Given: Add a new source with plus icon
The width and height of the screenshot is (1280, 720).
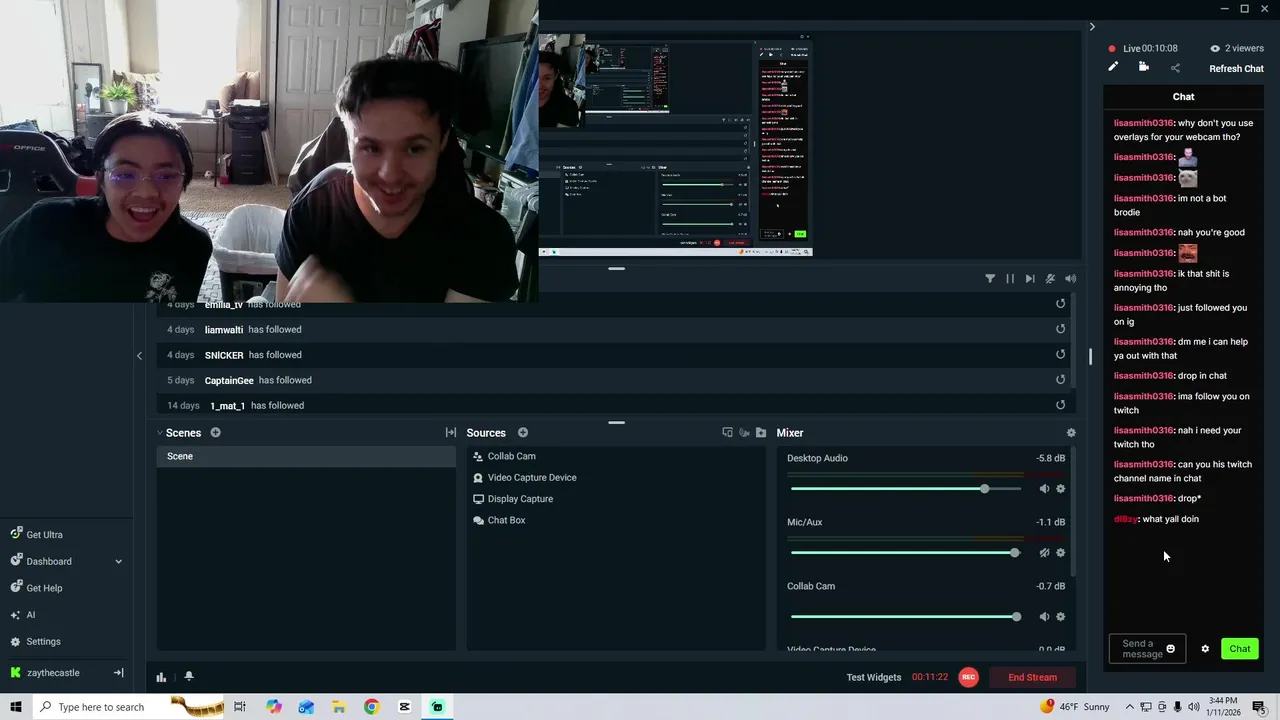Looking at the screenshot, I should point(523,433).
